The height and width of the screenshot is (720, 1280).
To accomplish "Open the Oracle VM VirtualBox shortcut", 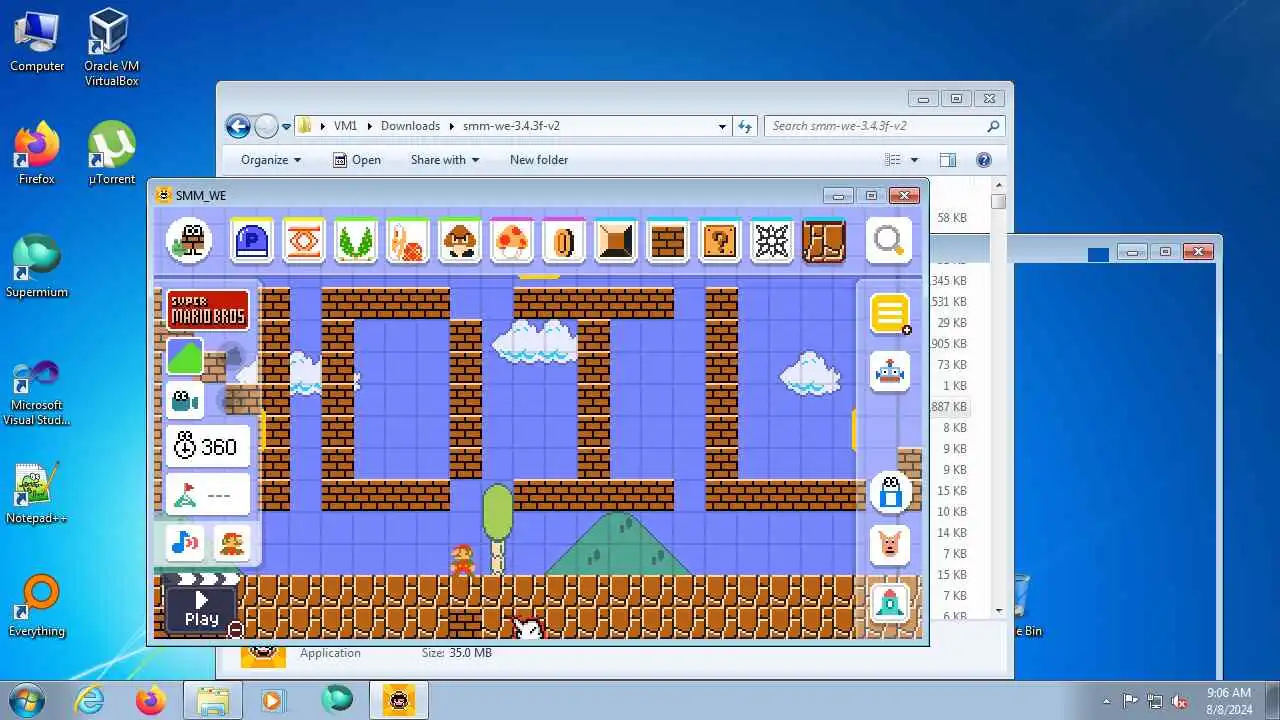I will coord(111,47).
